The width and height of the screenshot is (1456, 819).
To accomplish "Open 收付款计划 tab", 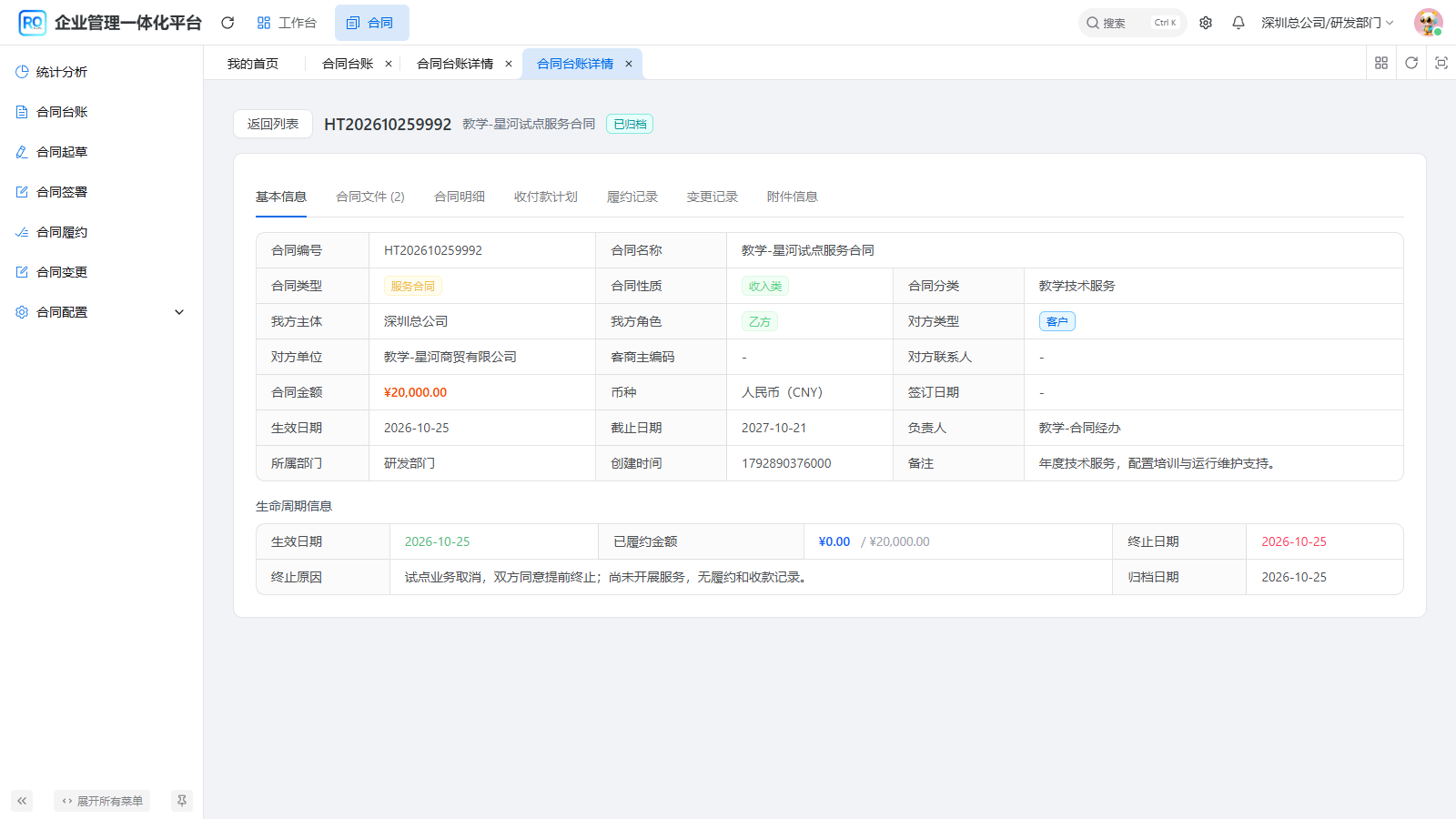I will click(546, 197).
